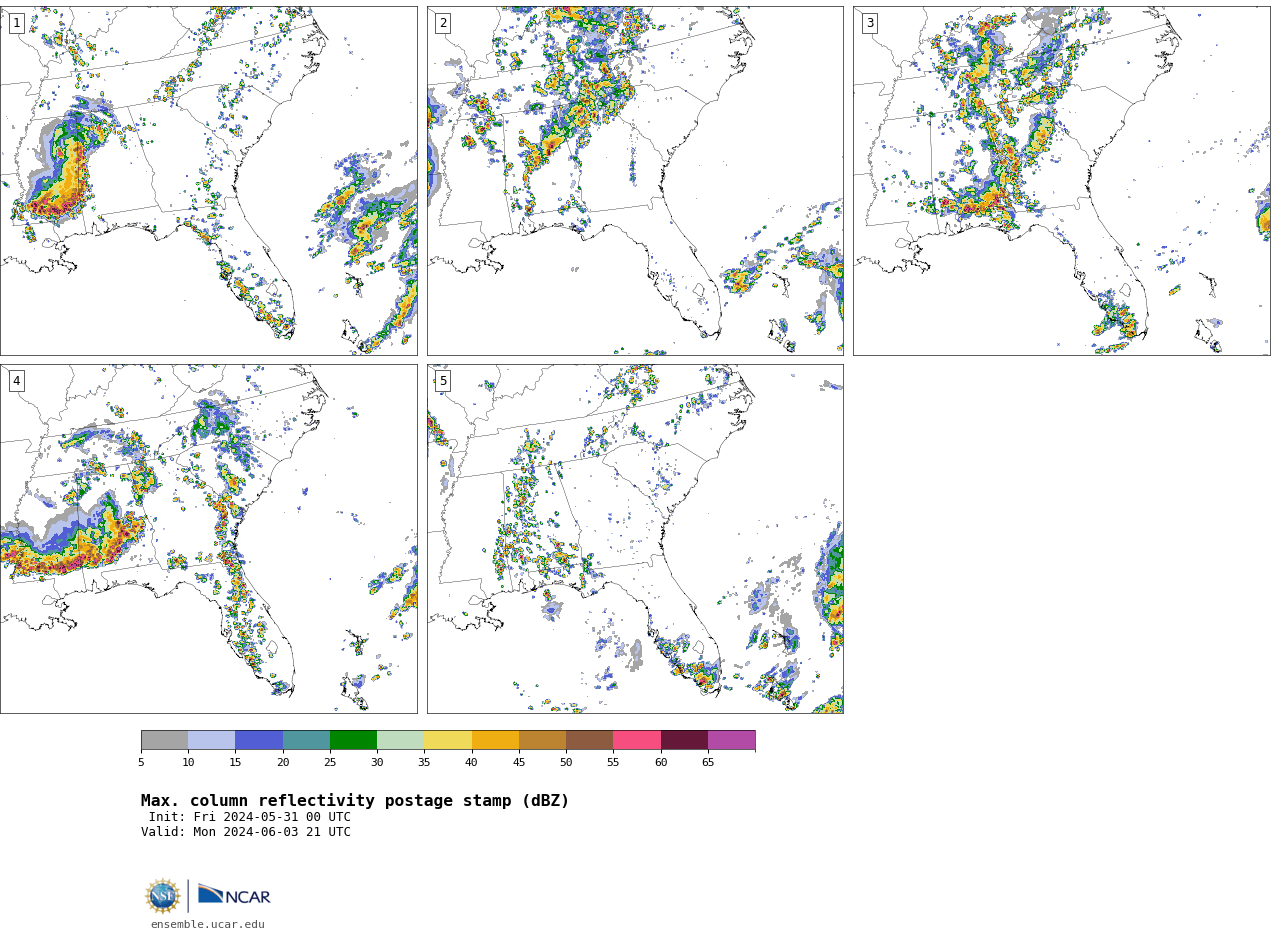Click the panel number 2 label box
This screenshot has height=936, width=1280.
[443, 23]
